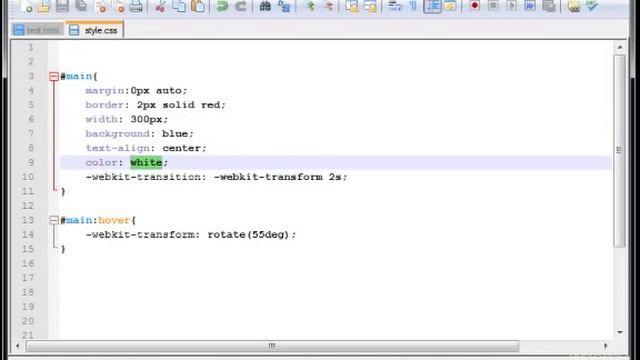Click 'background: blue;' text

coord(139,134)
